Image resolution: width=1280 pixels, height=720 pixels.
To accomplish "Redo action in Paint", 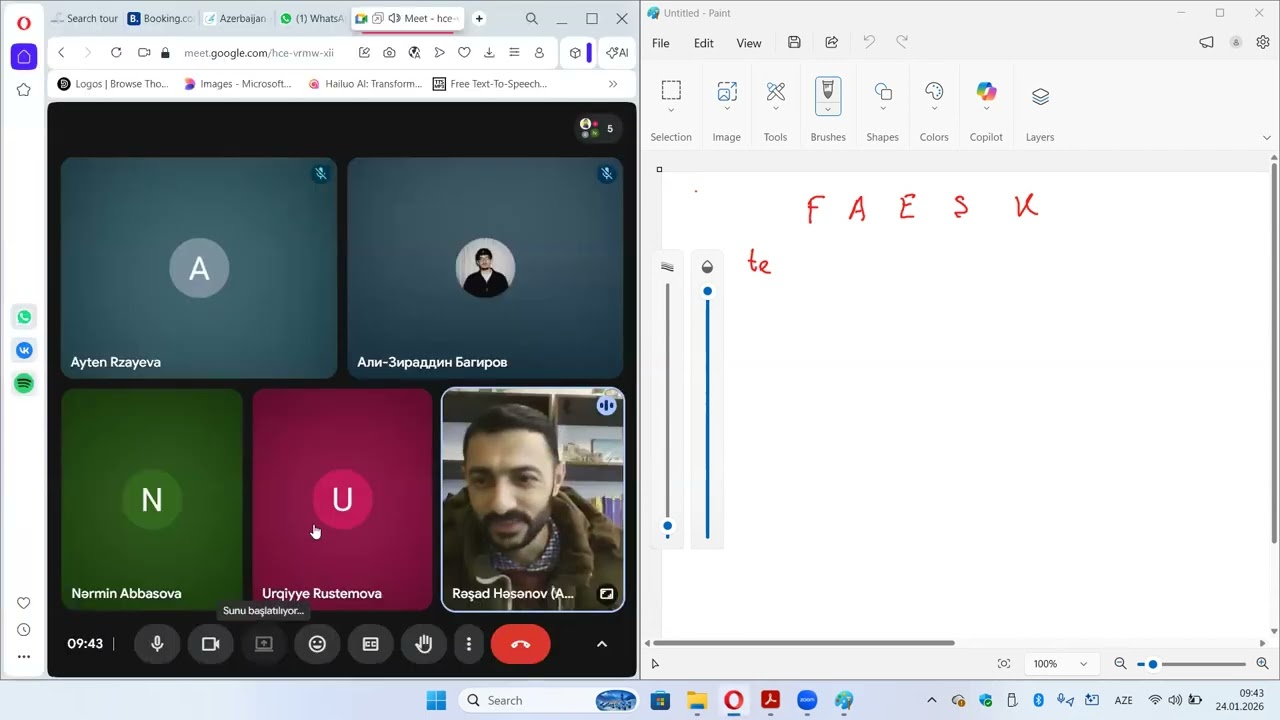I will [902, 42].
